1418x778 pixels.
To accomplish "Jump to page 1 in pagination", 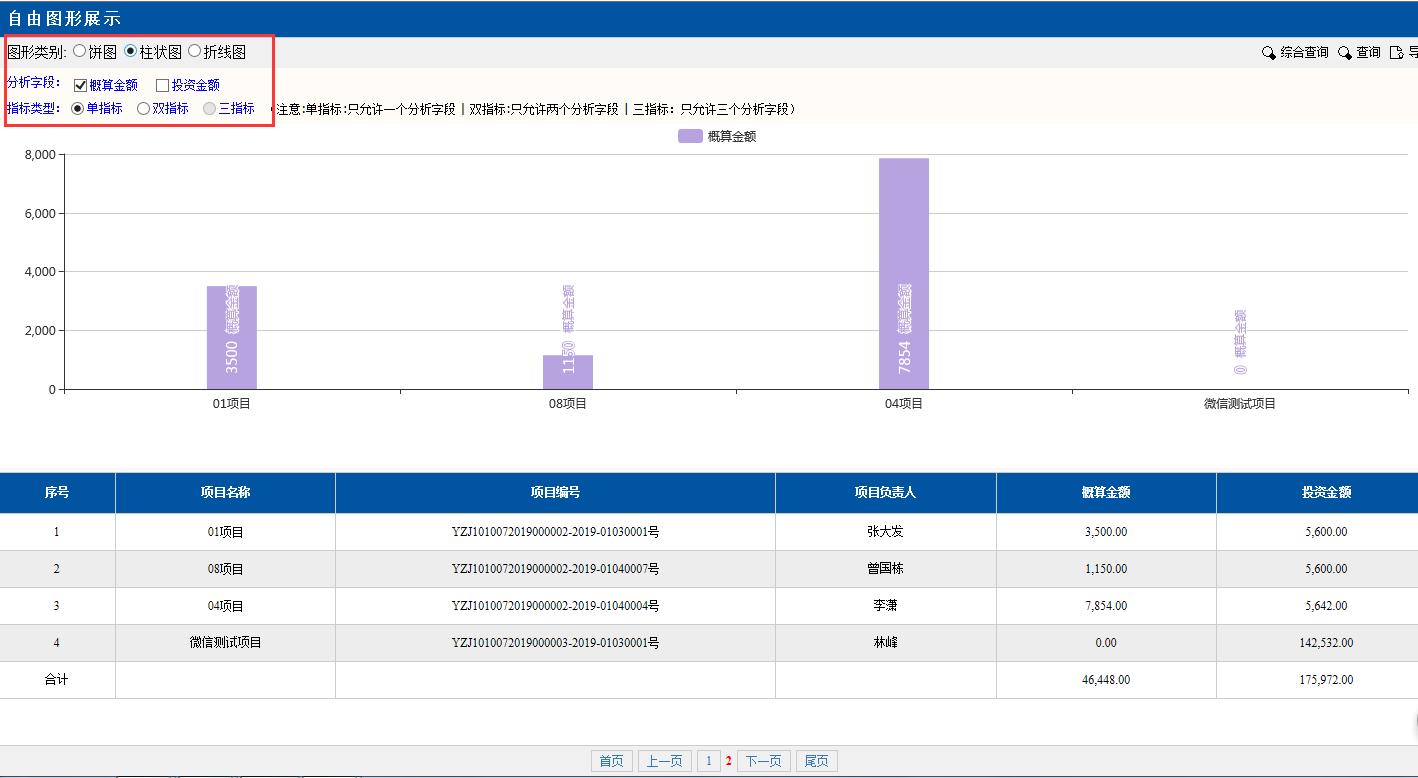I will pyautogui.click(x=708, y=761).
